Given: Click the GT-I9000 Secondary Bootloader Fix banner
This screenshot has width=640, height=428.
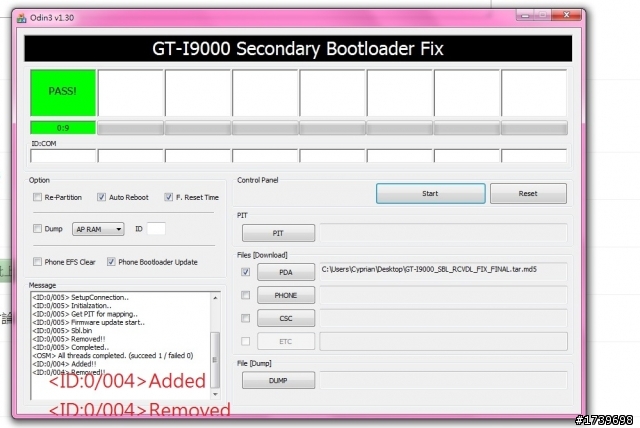Looking at the screenshot, I should [x=298, y=49].
